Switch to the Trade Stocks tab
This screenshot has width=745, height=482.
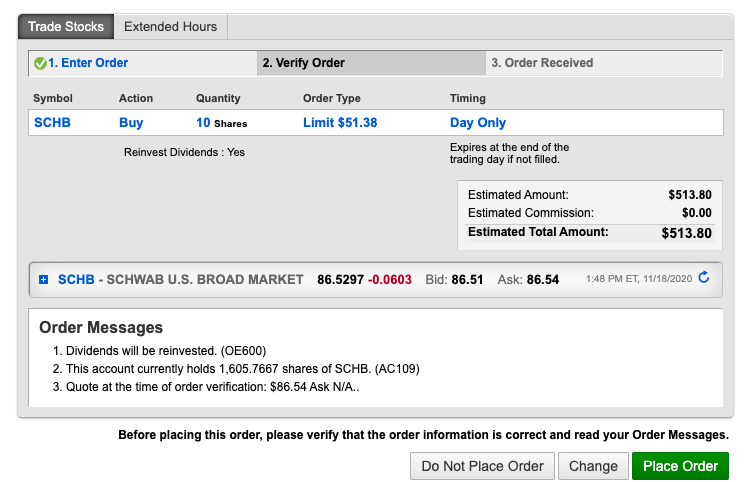pyautogui.click(x=66, y=27)
